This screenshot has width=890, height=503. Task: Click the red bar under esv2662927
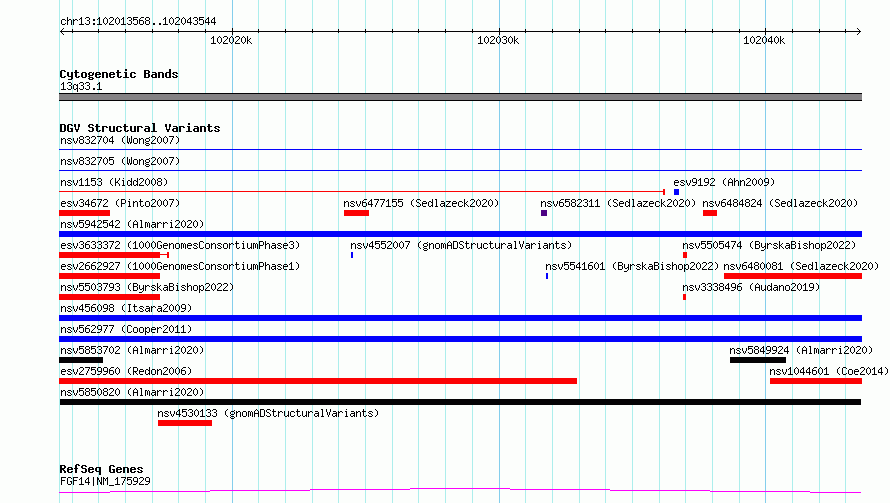[x=110, y=276]
